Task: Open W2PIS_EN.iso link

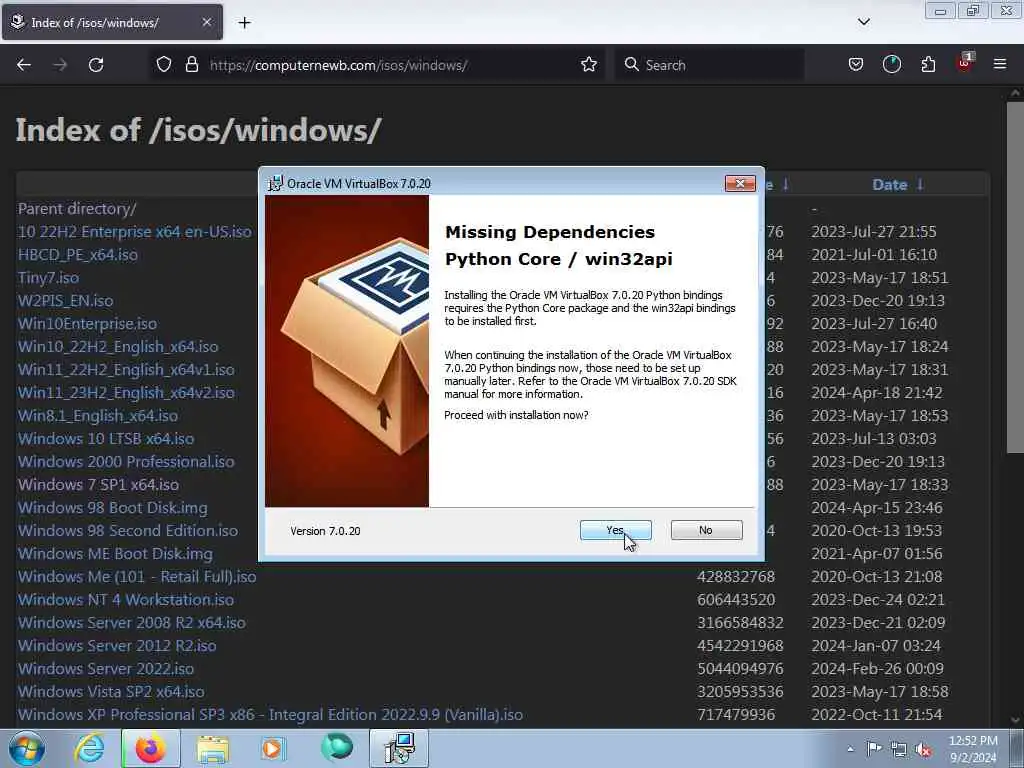Action: click(65, 300)
